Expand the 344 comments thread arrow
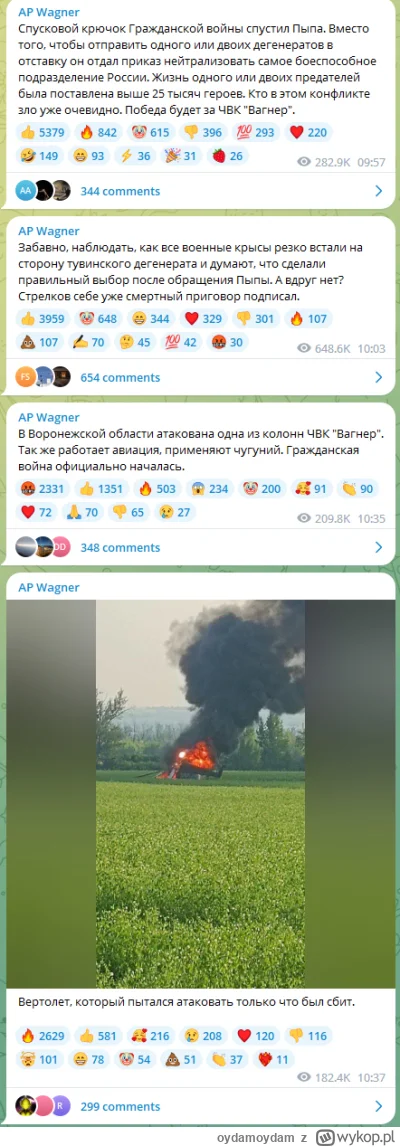 (x=379, y=191)
